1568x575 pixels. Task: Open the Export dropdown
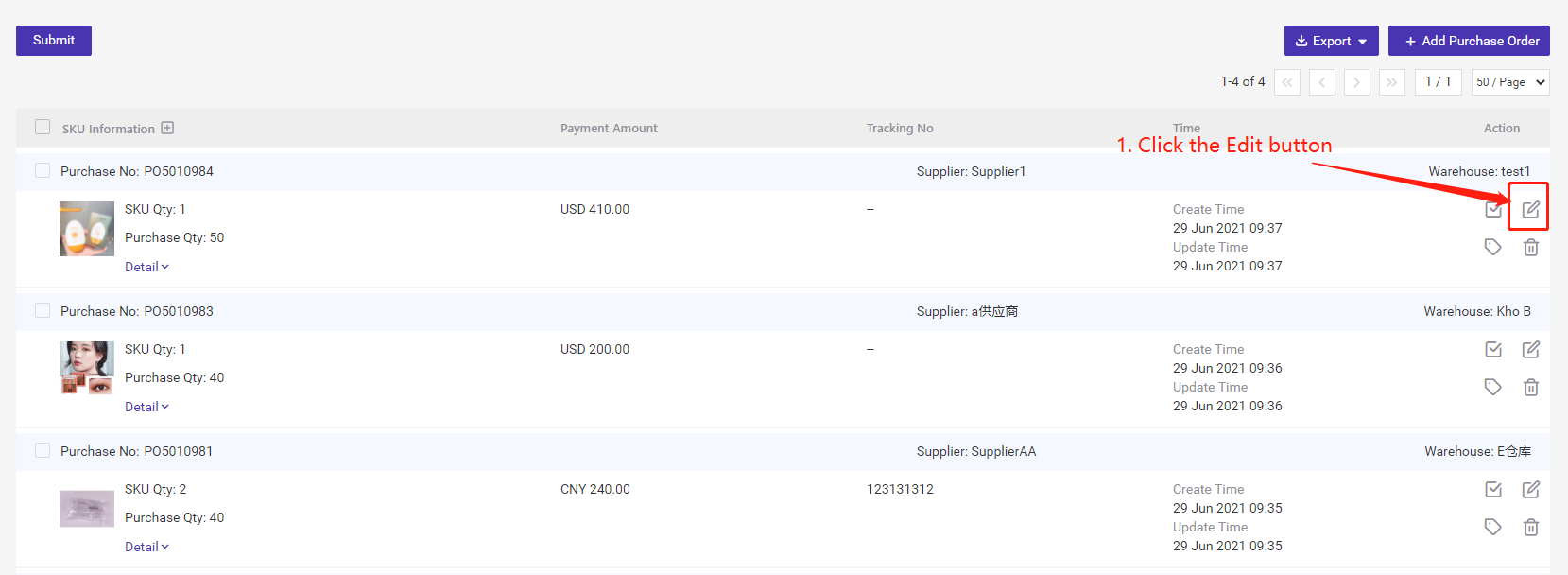1331,41
